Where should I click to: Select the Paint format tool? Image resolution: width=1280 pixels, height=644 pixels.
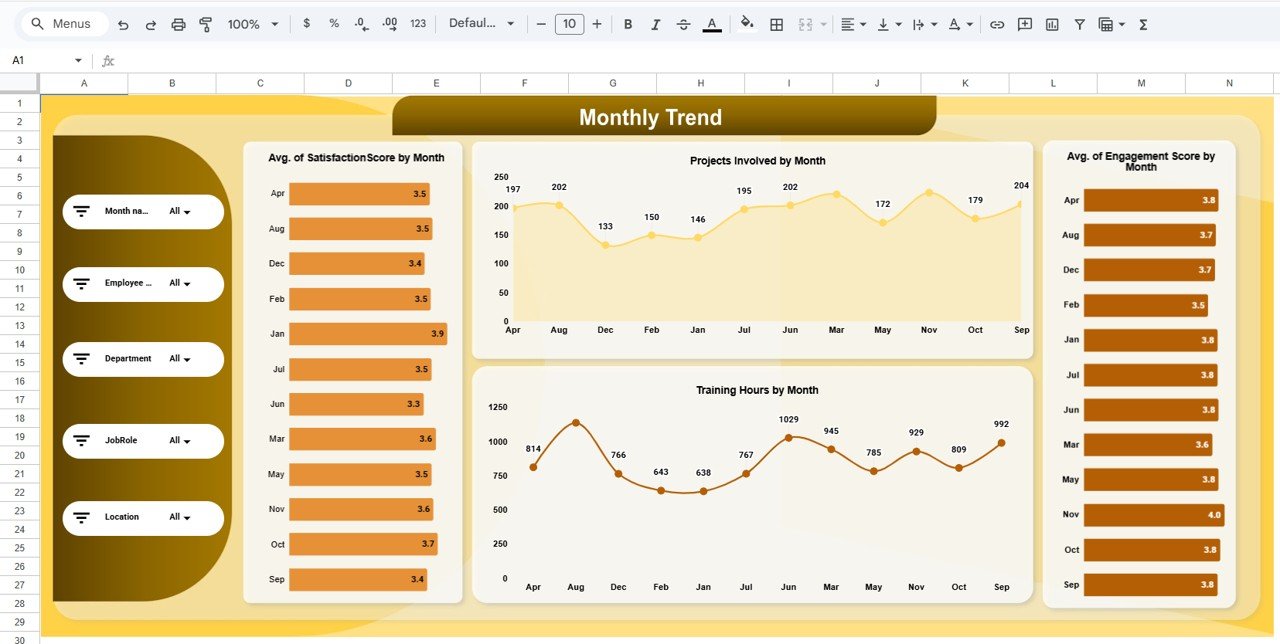pyautogui.click(x=205, y=23)
